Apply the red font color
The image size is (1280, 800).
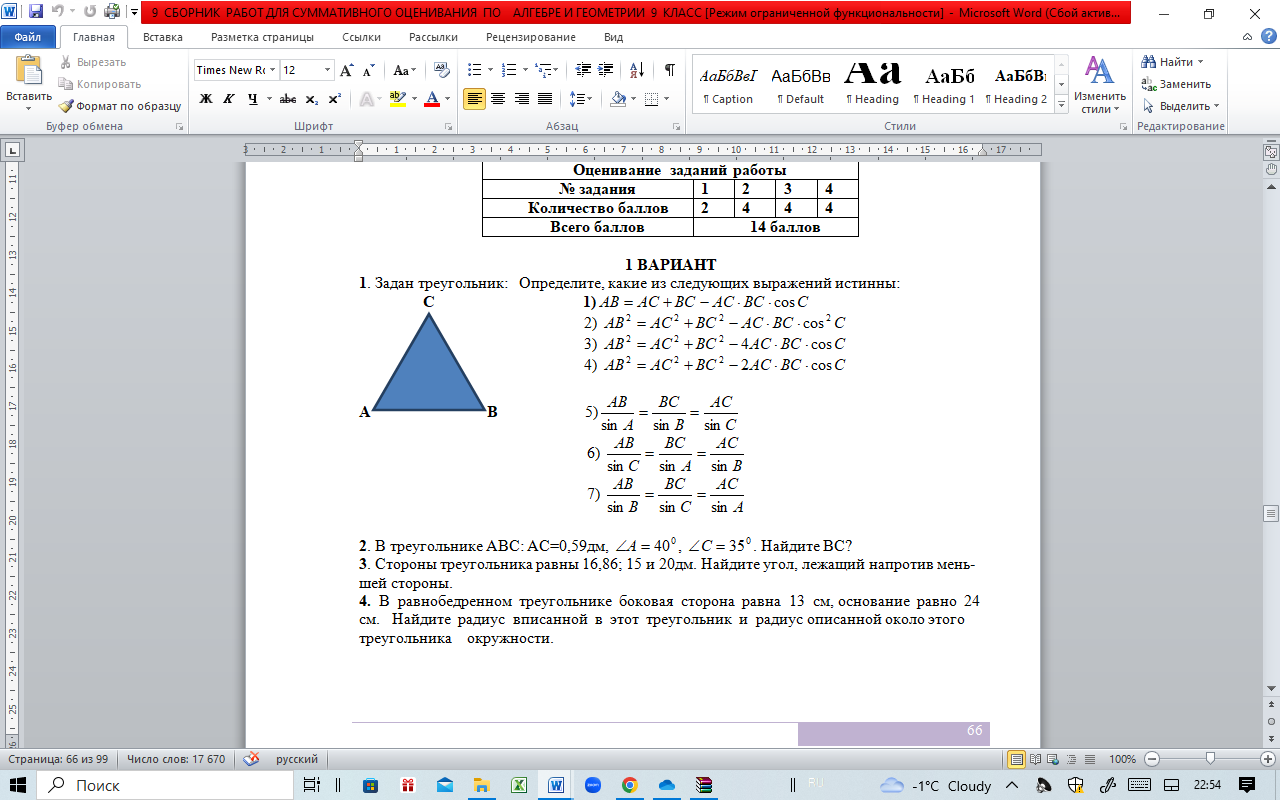pyautogui.click(x=432, y=99)
